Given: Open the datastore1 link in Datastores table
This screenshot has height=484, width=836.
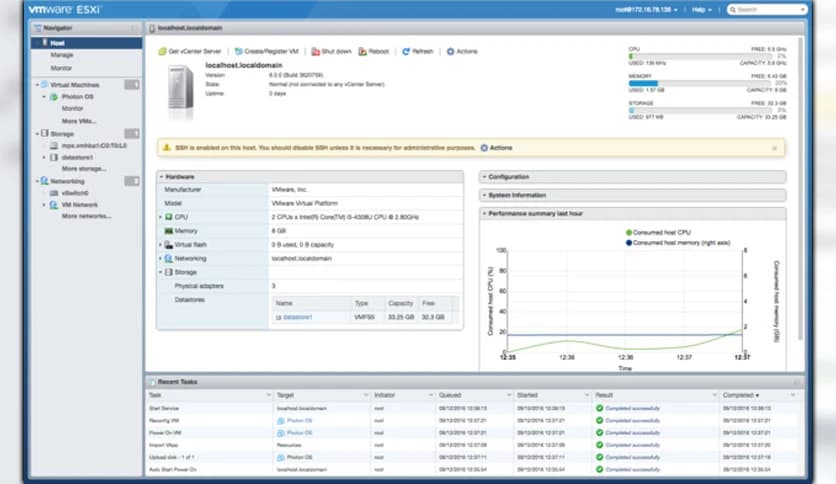Looking at the screenshot, I should [x=297, y=317].
